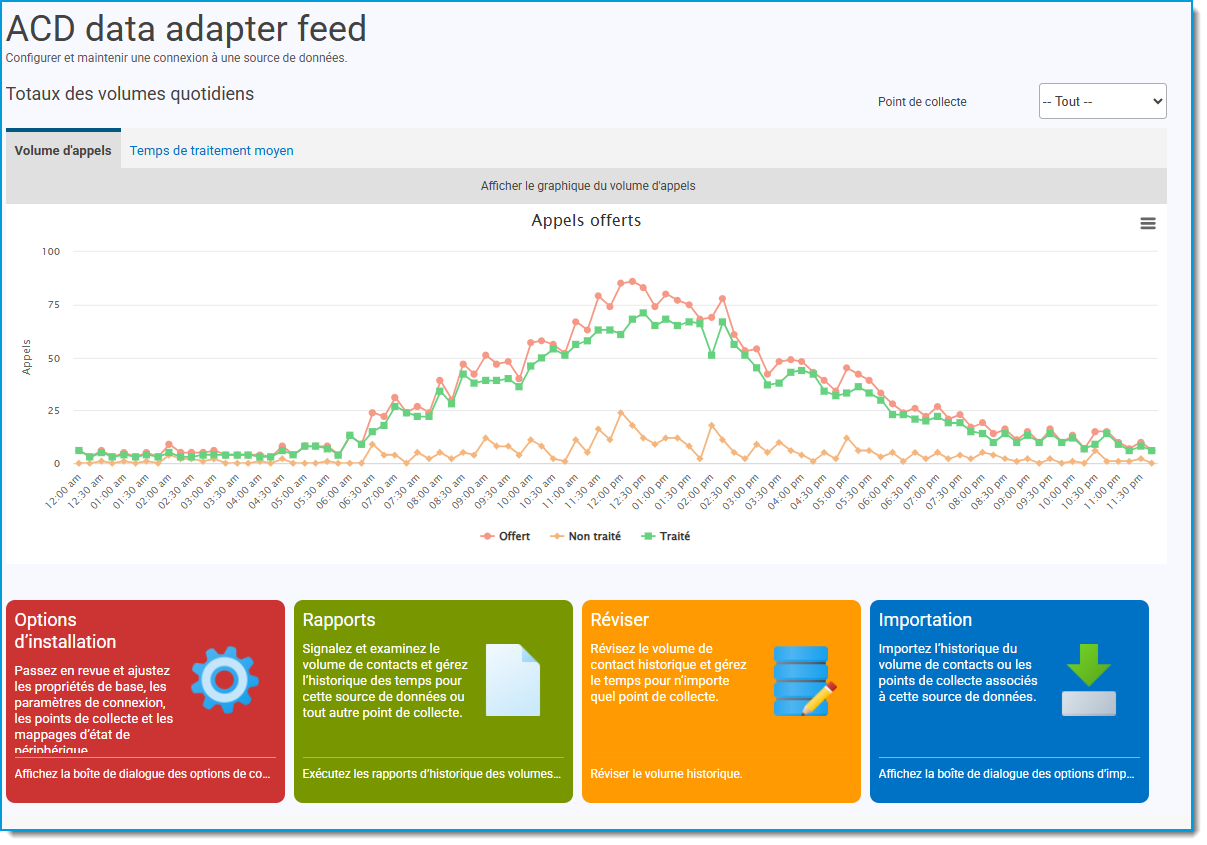The height and width of the screenshot is (845, 1207).
Task: Open the Point de collecte dropdown
Action: 1102,101
